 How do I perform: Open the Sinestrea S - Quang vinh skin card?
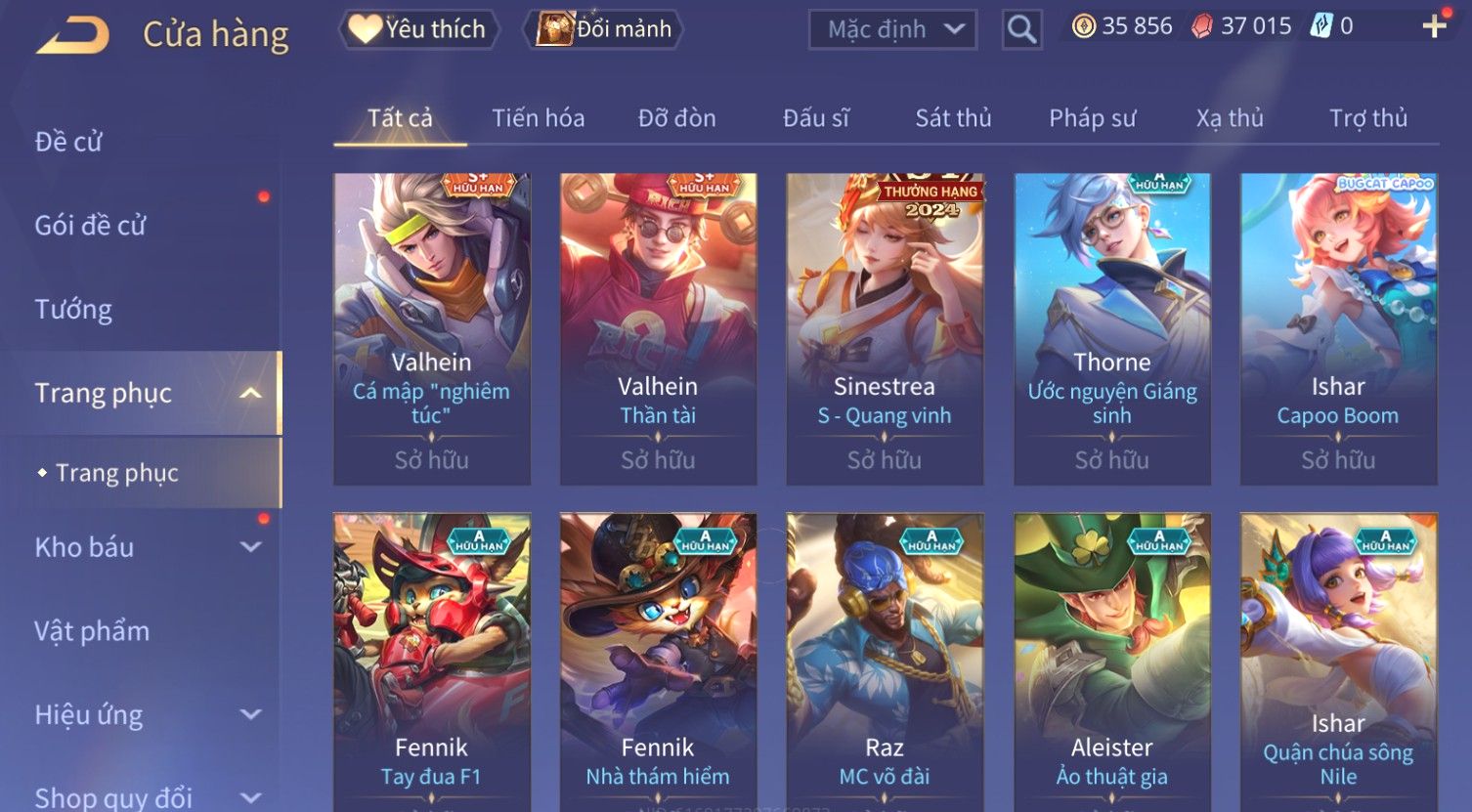pos(885,329)
